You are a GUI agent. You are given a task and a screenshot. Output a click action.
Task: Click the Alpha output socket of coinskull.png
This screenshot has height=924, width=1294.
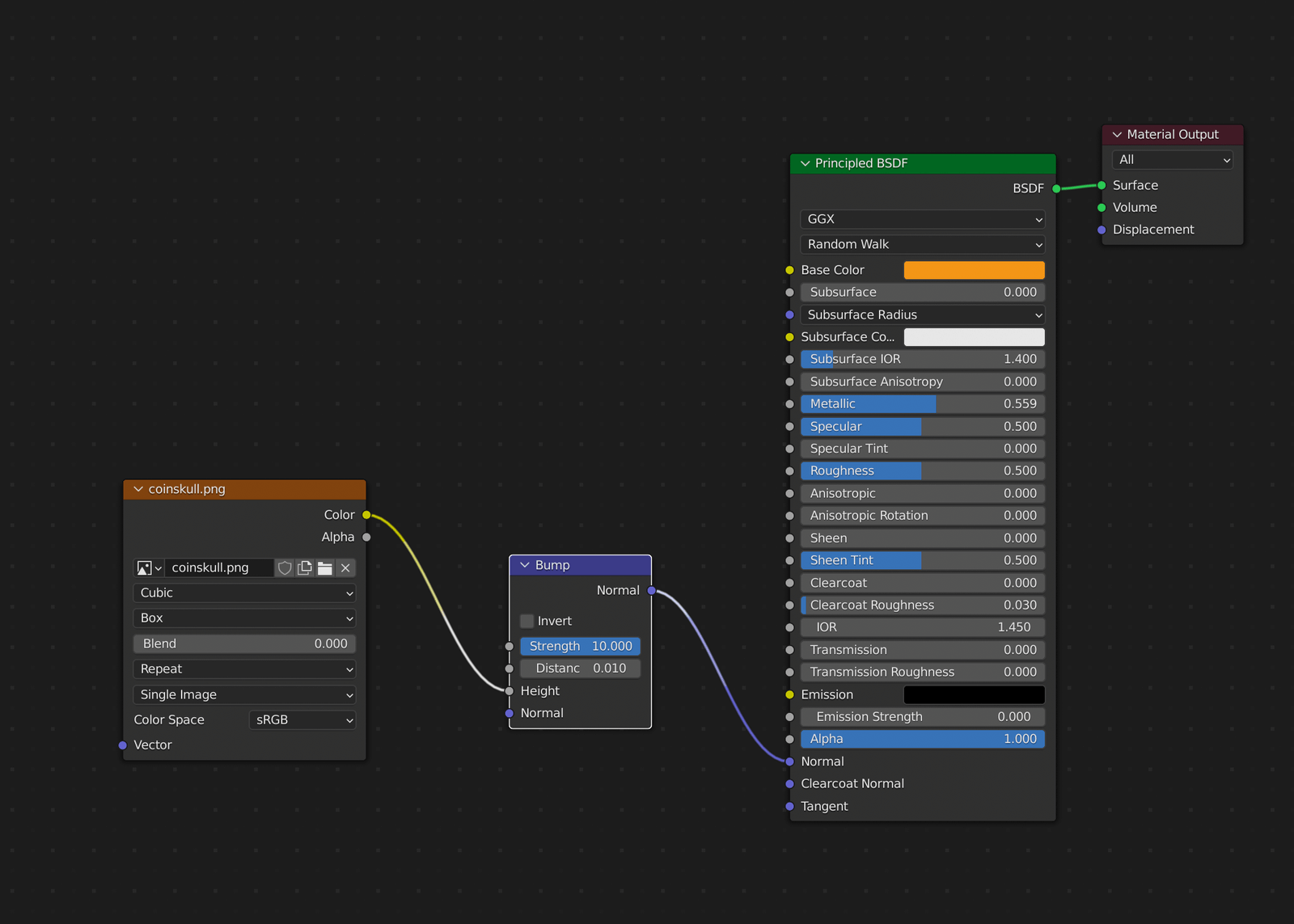point(366,537)
